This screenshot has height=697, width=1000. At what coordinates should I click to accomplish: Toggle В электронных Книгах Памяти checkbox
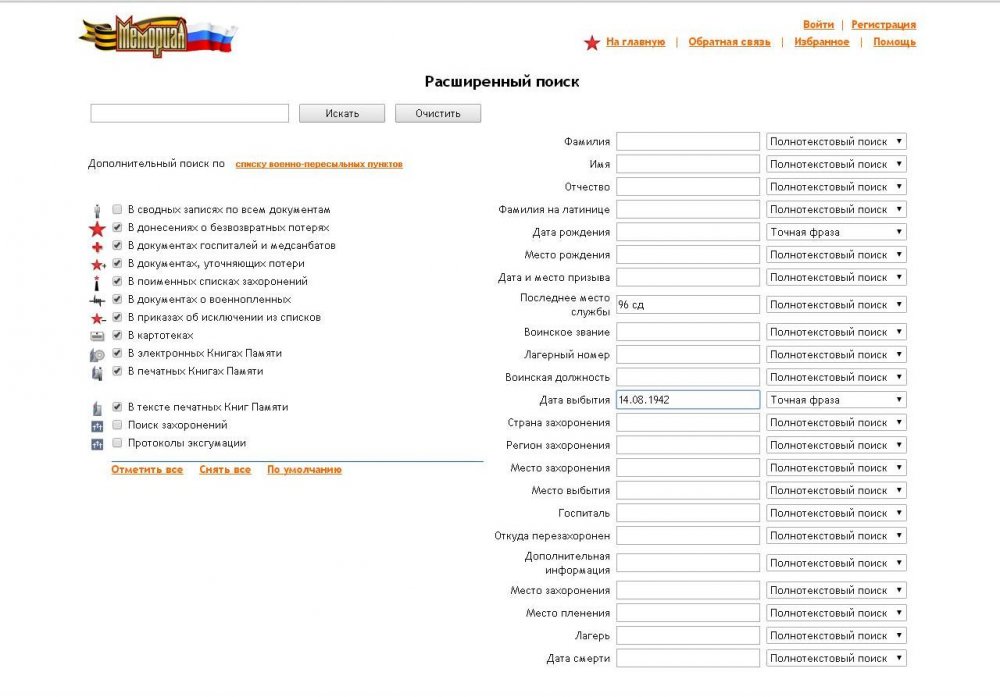[x=117, y=353]
